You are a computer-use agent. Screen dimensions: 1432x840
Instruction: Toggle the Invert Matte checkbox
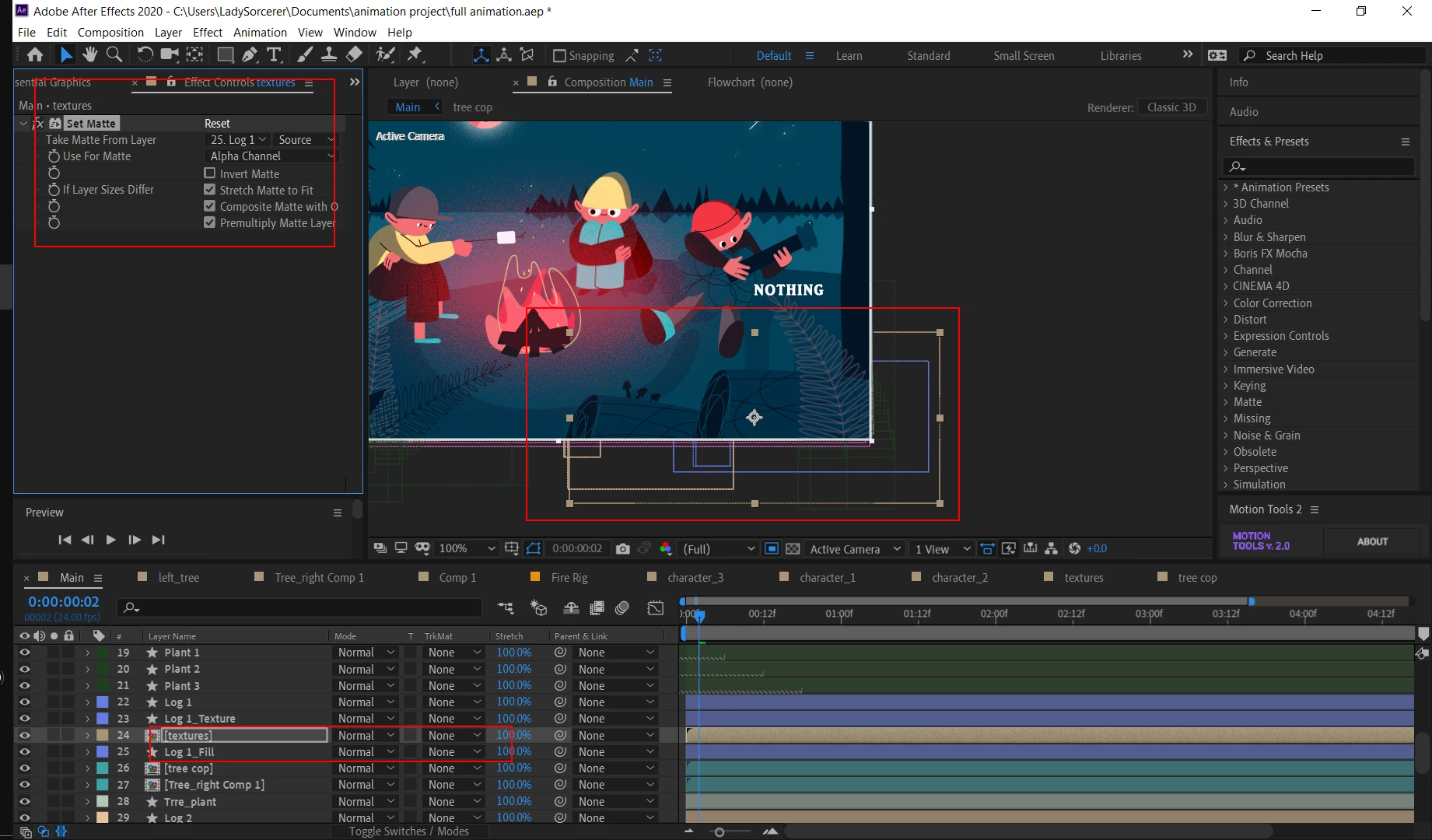coord(209,173)
